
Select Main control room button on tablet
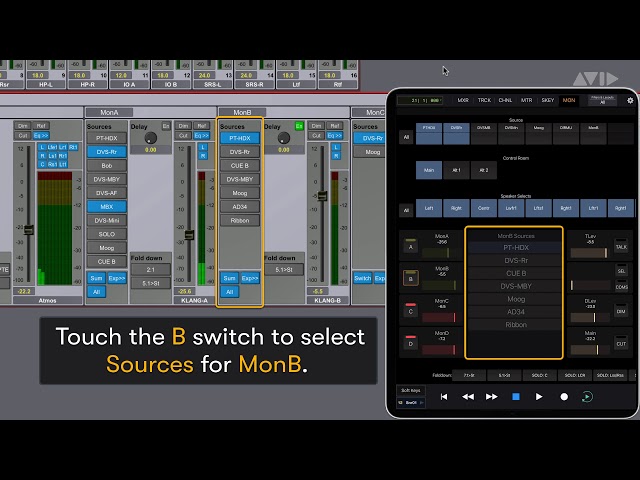point(429,170)
